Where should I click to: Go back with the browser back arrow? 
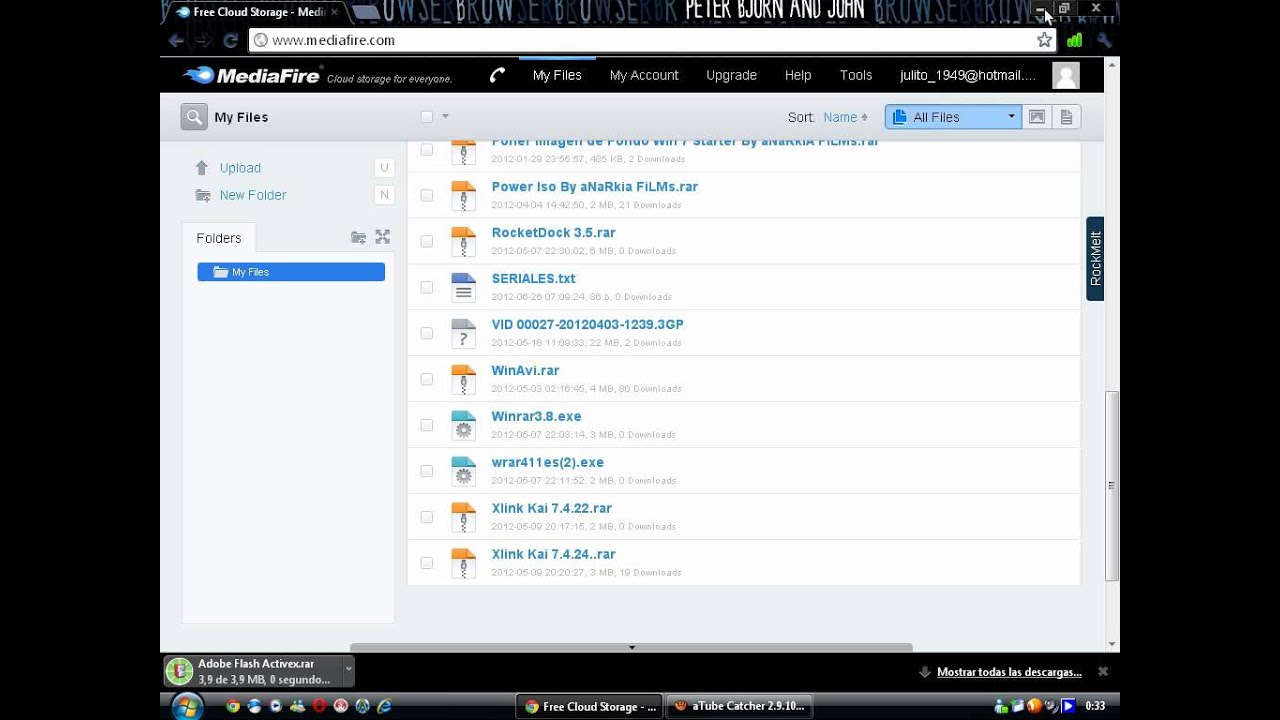[177, 40]
